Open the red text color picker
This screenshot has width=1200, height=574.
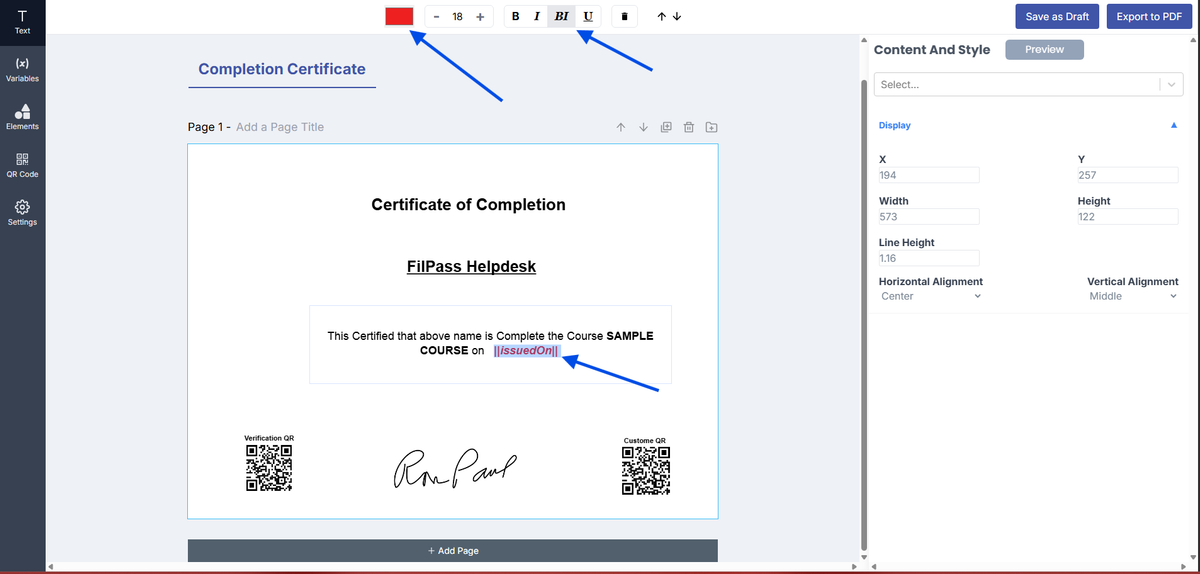[399, 16]
